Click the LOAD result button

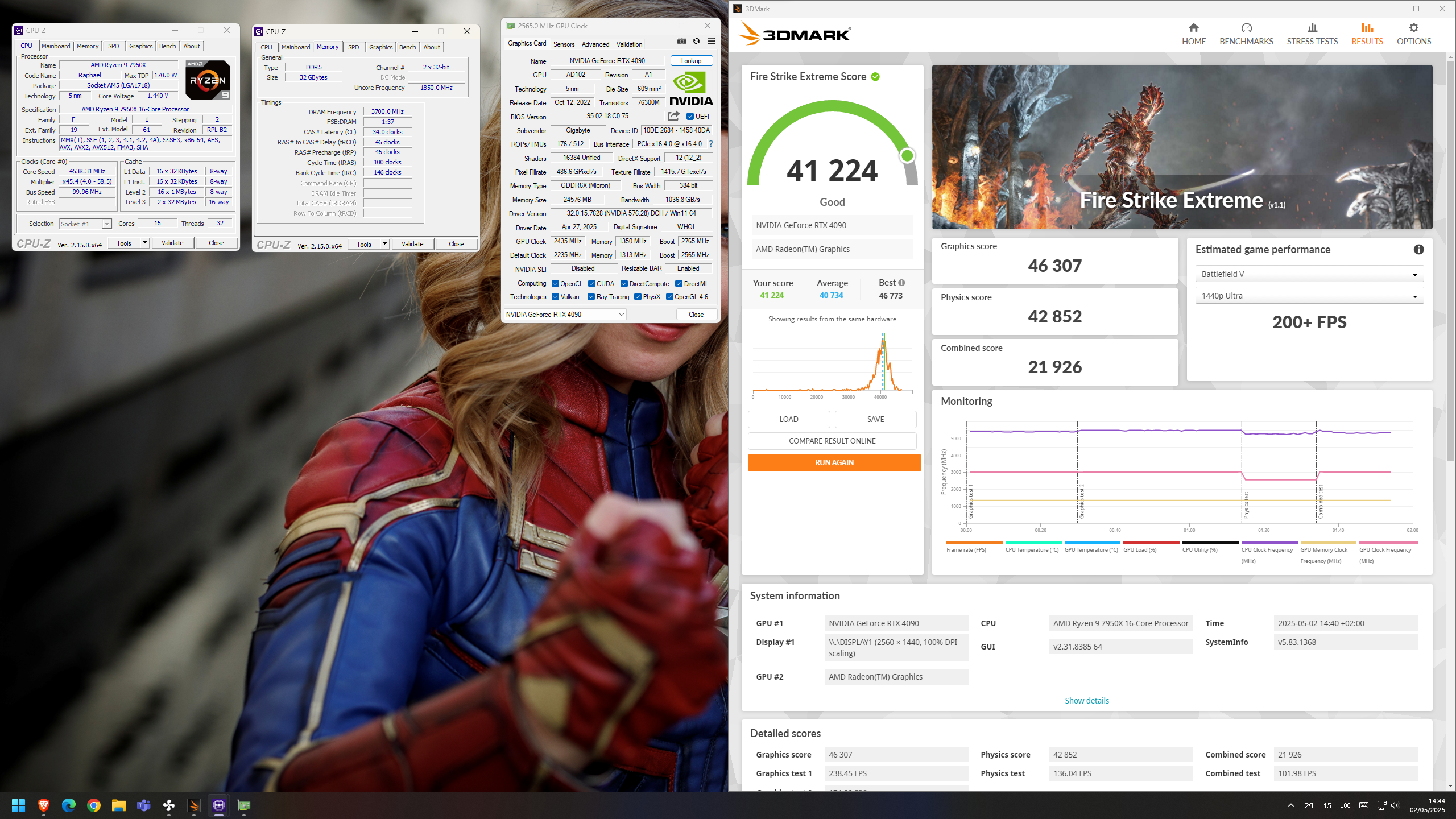[788, 419]
